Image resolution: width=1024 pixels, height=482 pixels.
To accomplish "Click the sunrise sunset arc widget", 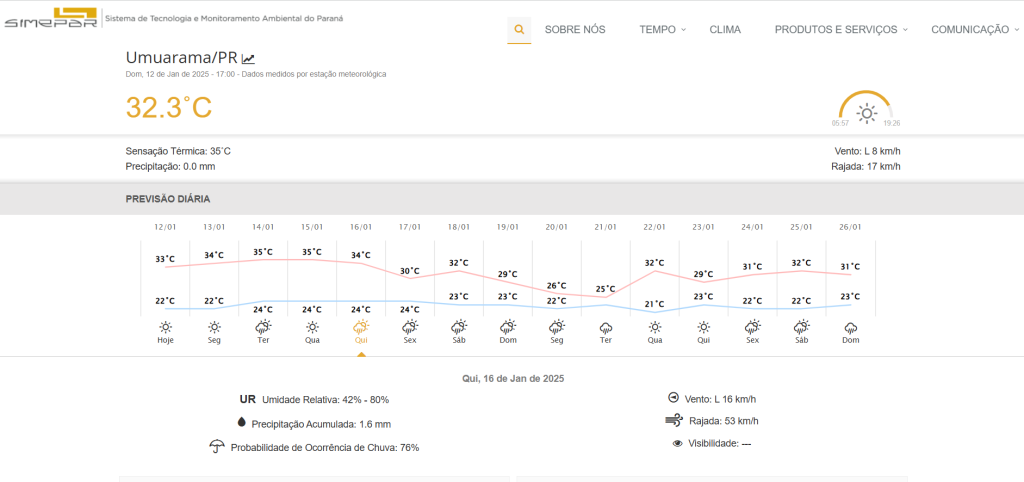I will pyautogui.click(x=866, y=108).
